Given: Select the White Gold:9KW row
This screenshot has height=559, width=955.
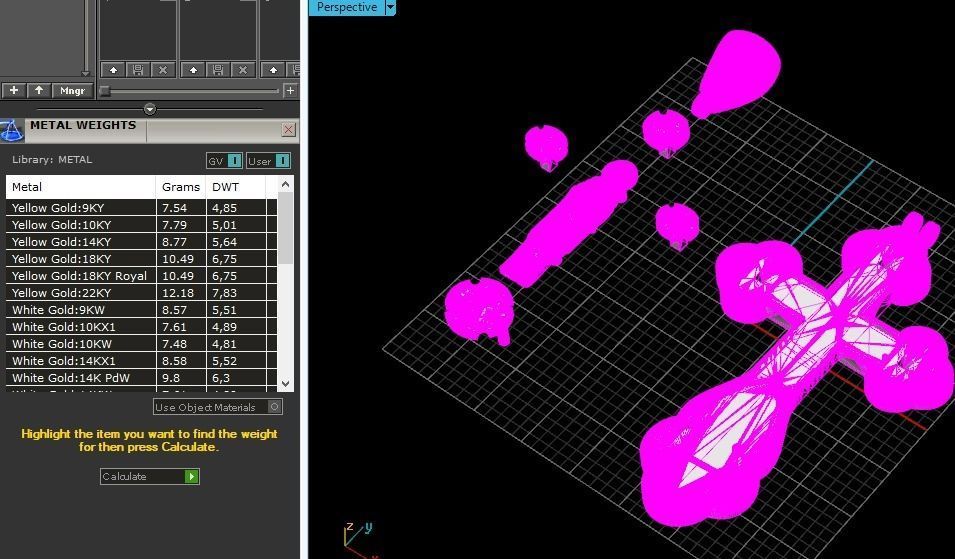Looking at the screenshot, I should tap(141, 310).
